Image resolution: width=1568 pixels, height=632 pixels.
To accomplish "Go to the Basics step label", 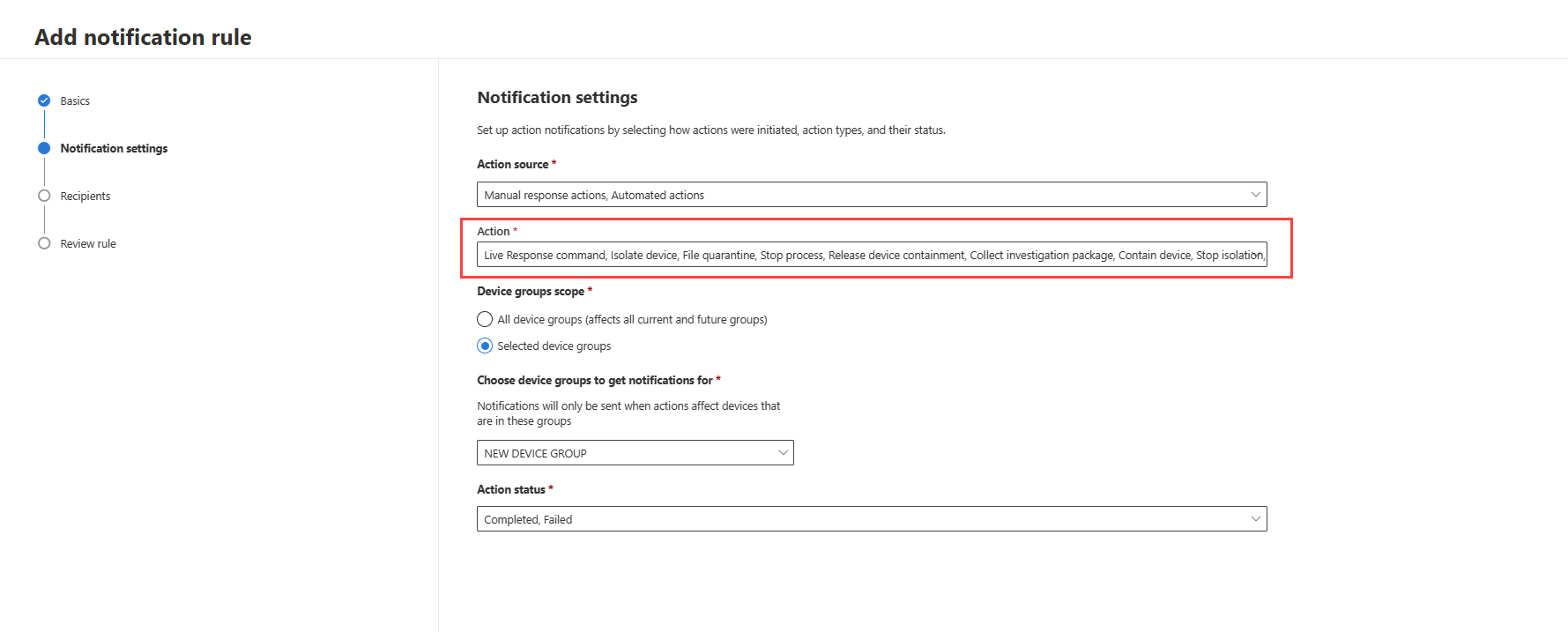I will click(x=75, y=100).
